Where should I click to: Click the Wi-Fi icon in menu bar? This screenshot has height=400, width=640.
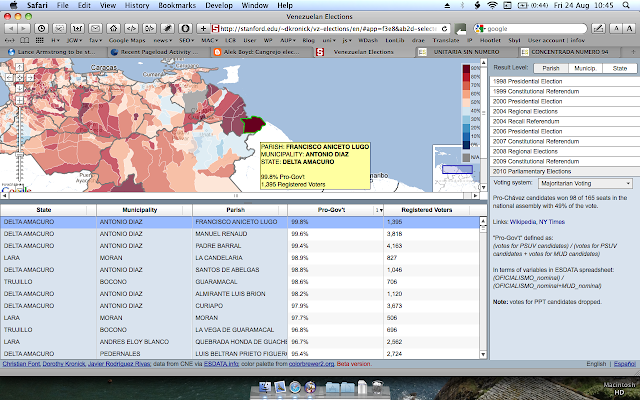(494, 5)
